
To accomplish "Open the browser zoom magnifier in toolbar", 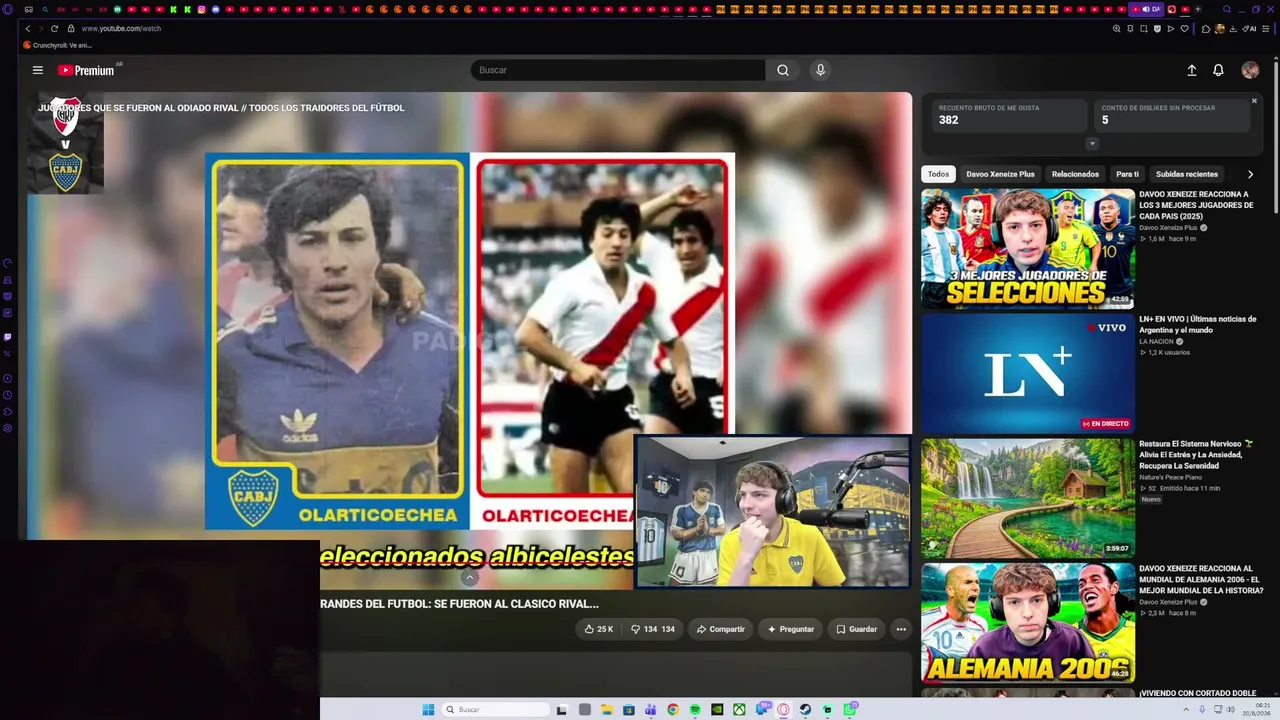I will (1116, 29).
